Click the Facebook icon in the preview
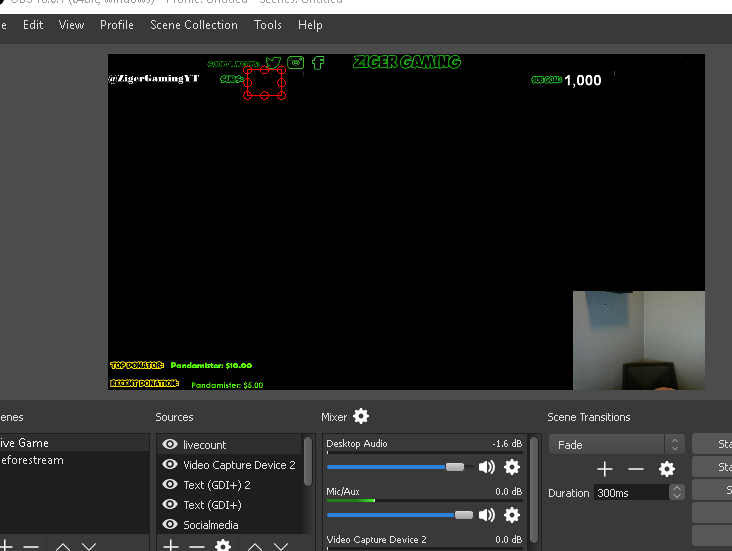 point(318,63)
